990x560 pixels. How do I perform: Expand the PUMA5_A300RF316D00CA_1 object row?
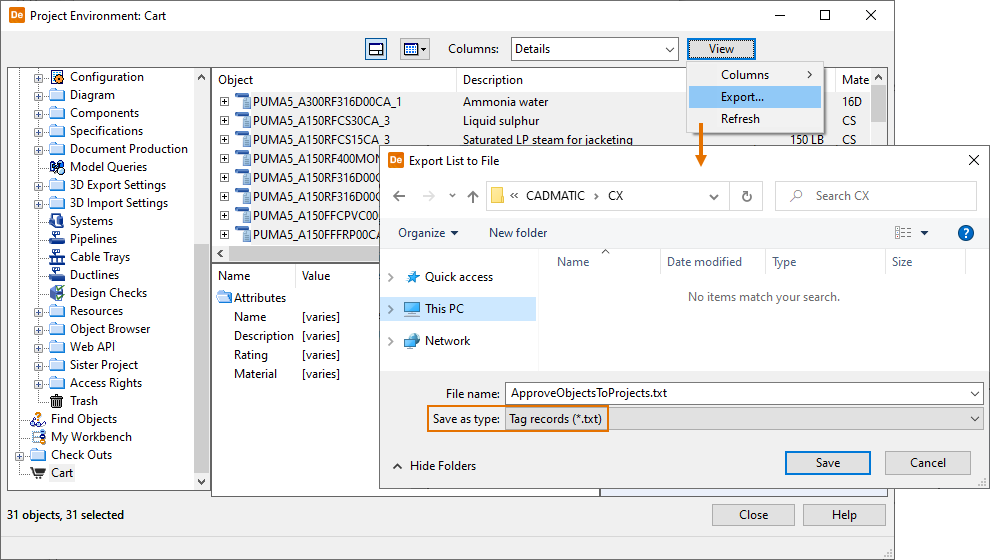pos(224,102)
